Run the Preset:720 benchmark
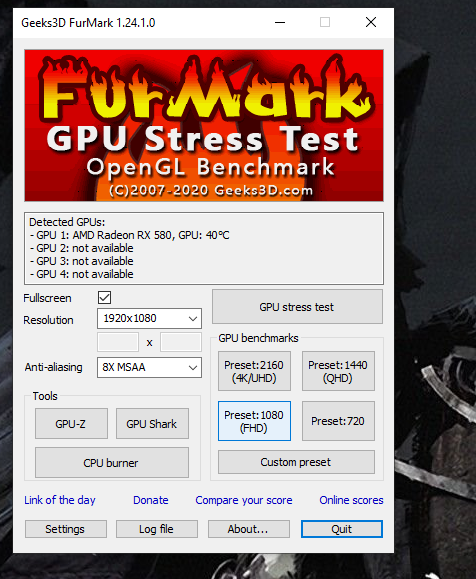The image size is (476, 579). pyautogui.click(x=338, y=421)
